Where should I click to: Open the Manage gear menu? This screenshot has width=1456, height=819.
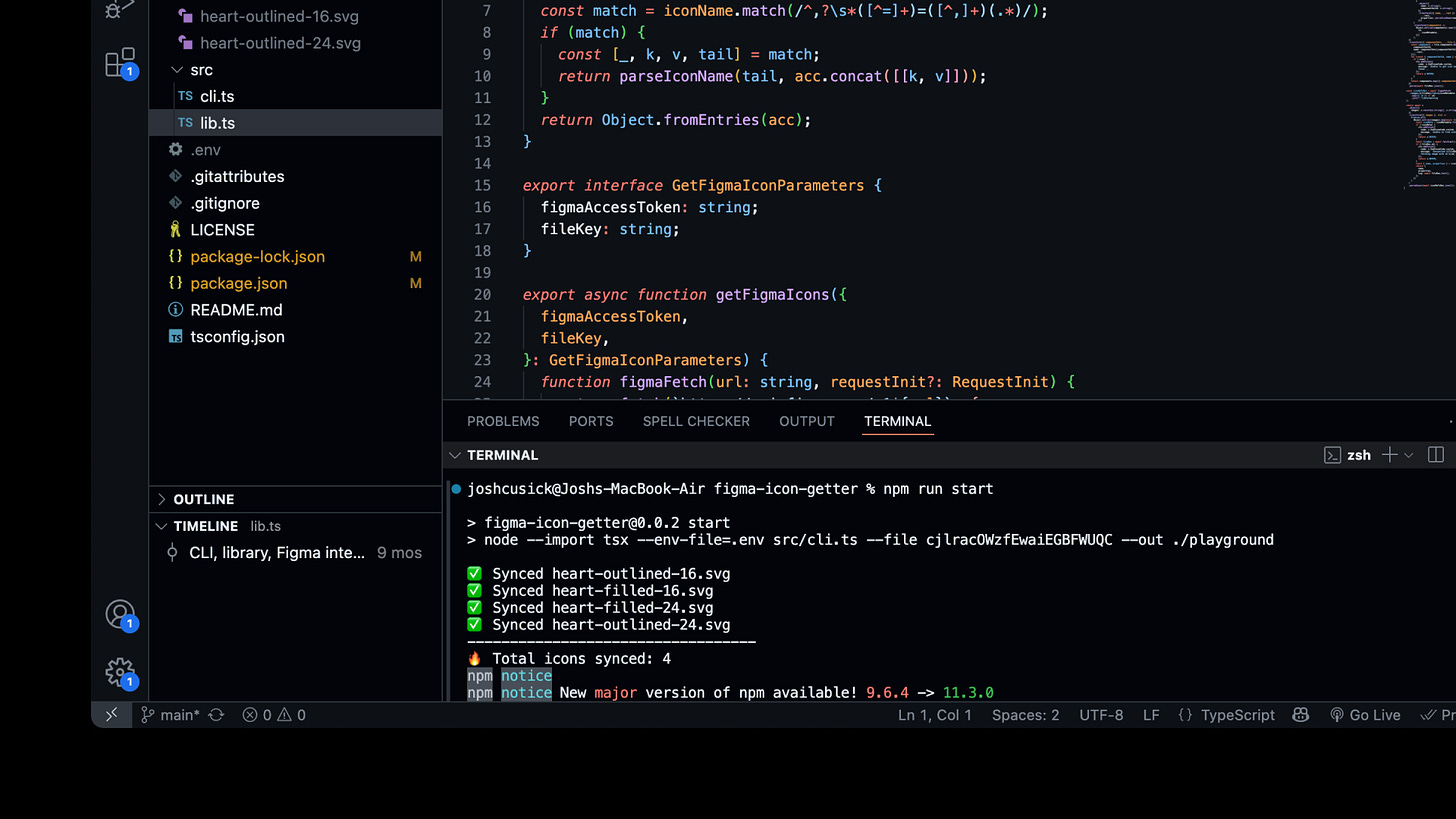(120, 672)
